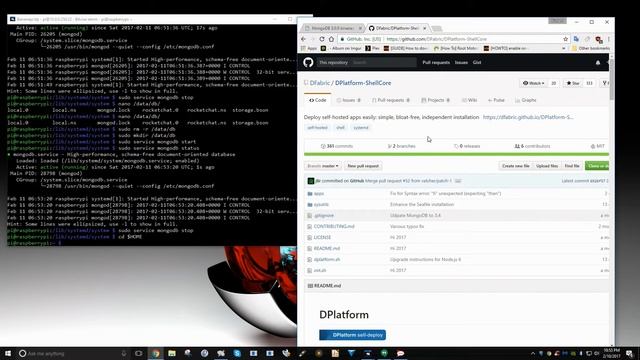Open GitHub notifications bell
This screenshot has height=360, width=640.
598,62
